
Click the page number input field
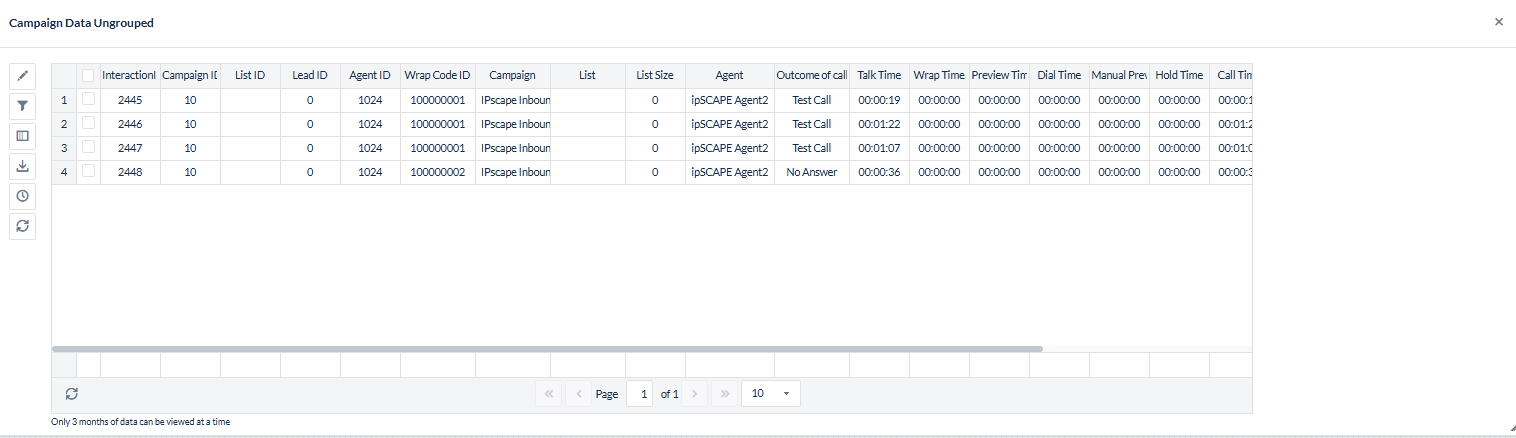pyautogui.click(x=639, y=394)
